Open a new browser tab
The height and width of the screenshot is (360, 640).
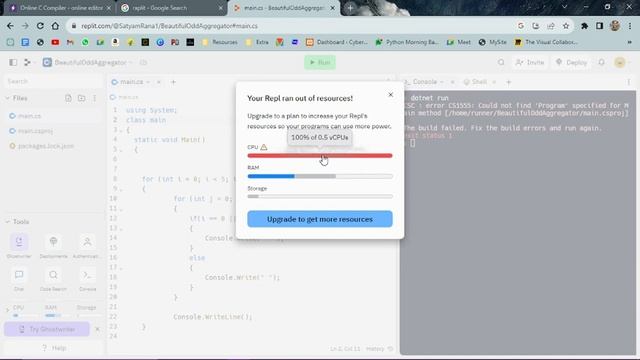(x=350, y=8)
